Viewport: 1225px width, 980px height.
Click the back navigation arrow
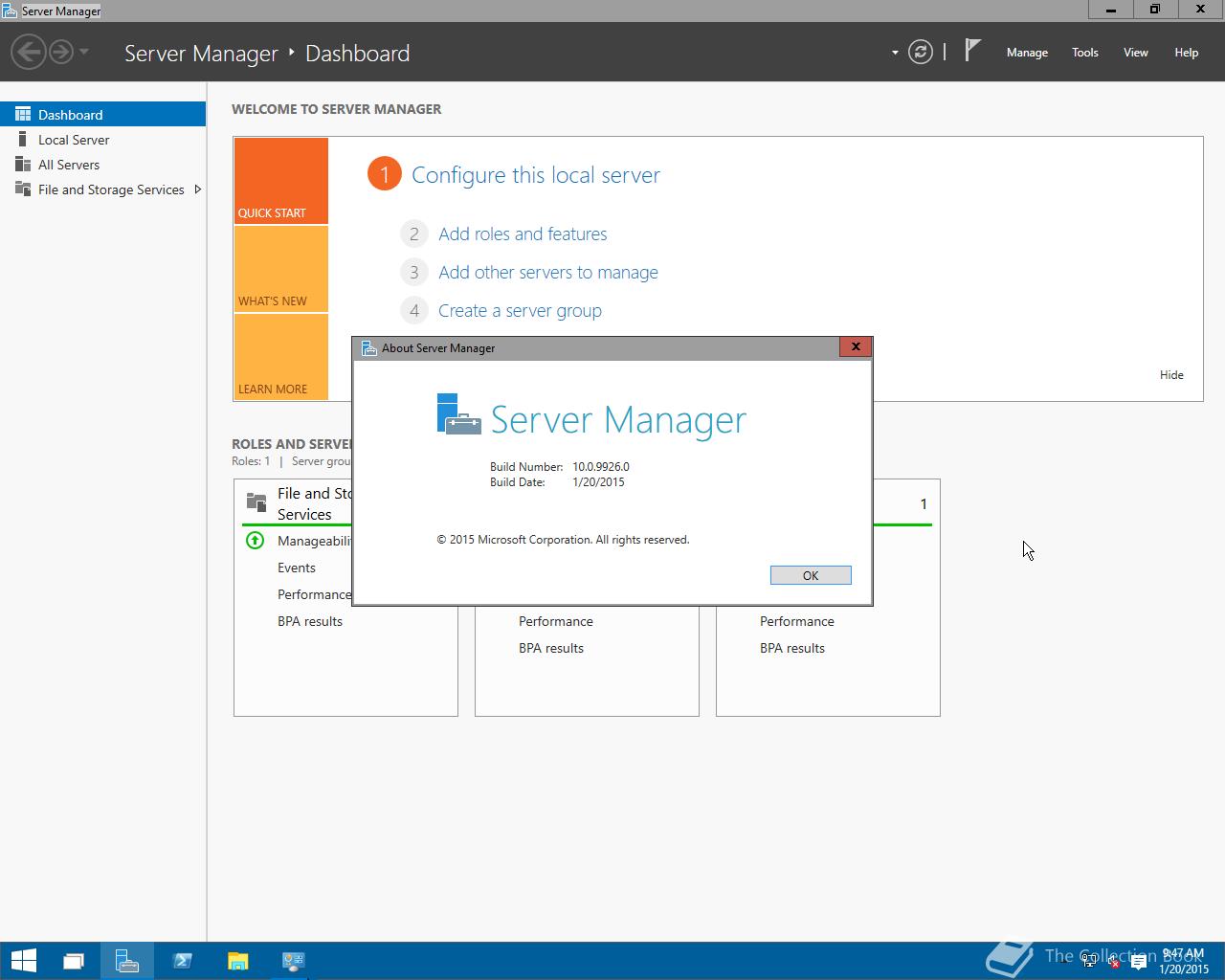29,52
